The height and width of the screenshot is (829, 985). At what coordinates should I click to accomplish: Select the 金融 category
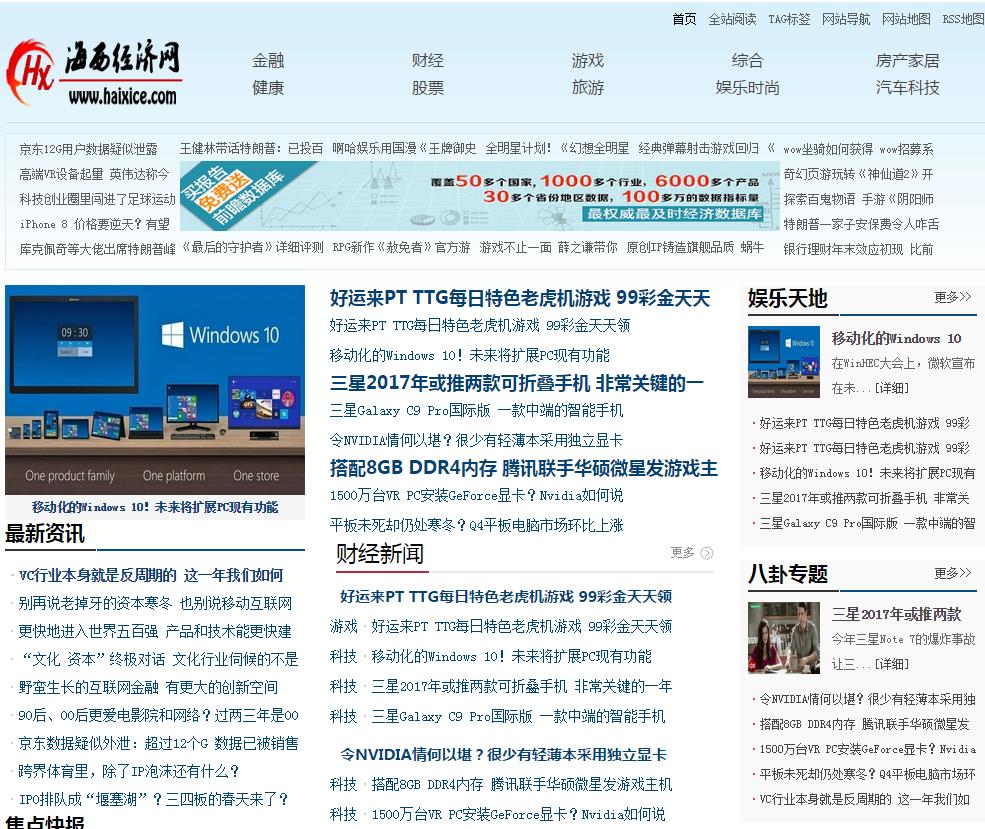[x=268, y=60]
